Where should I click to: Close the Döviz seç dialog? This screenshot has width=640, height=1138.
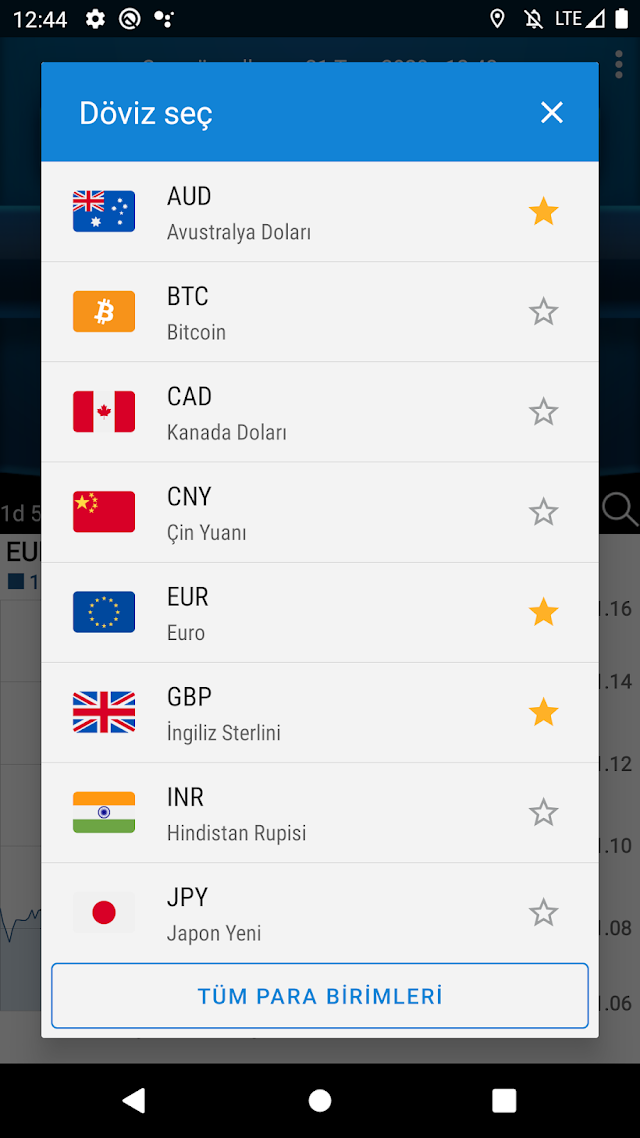551,112
